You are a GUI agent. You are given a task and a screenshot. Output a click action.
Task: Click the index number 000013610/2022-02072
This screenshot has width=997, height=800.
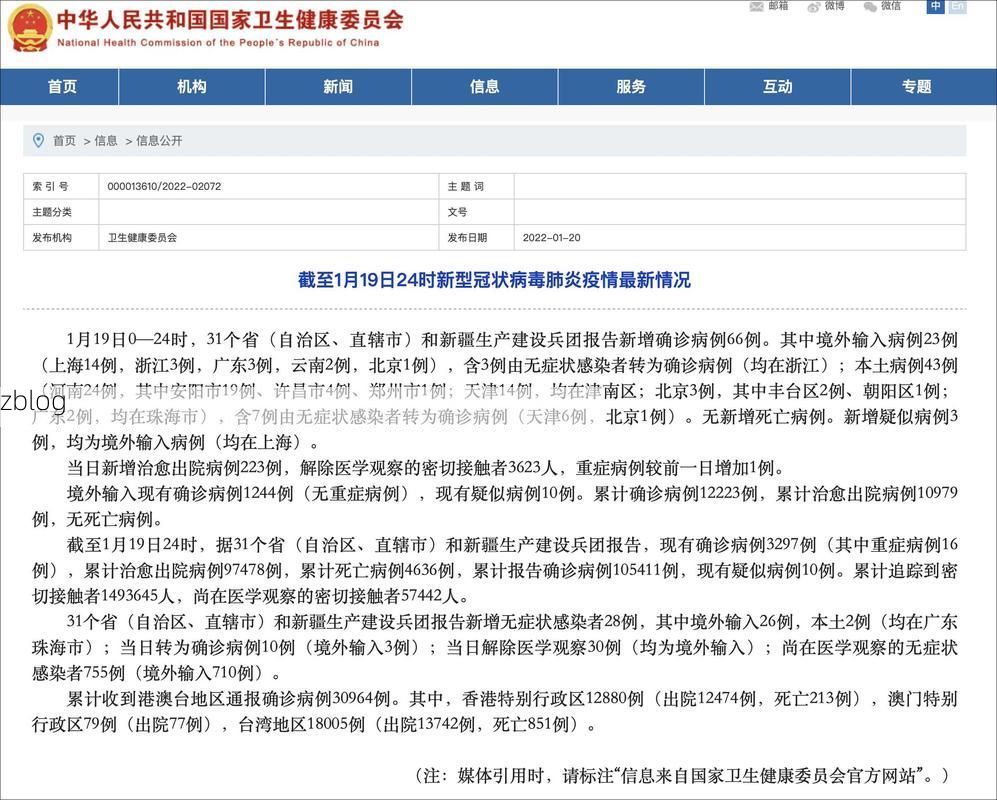(164, 186)
